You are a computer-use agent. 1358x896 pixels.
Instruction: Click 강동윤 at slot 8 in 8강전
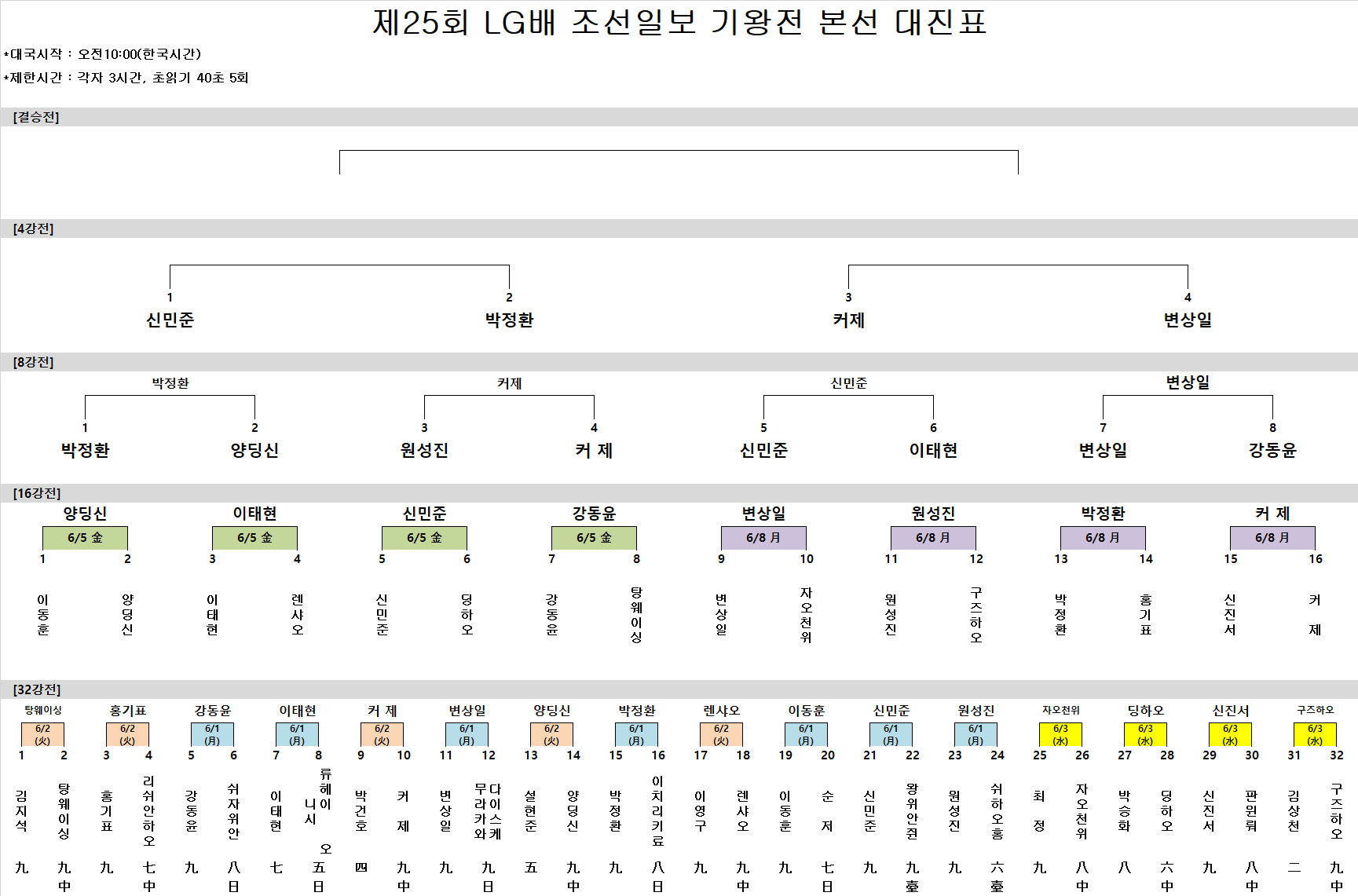pos(1272,450)
